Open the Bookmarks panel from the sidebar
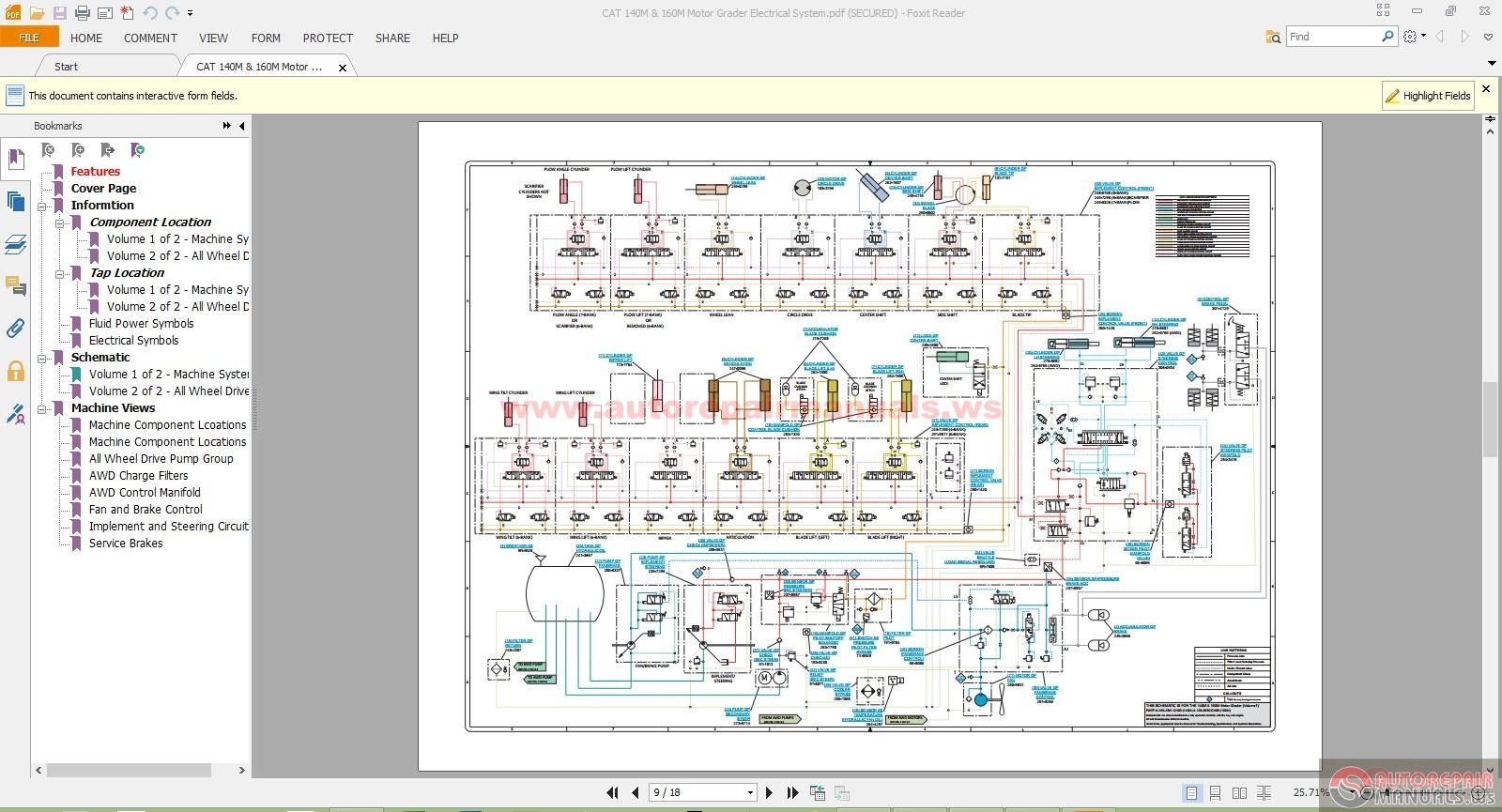This screenshot has height=812, width=1502. coord(16,159)
